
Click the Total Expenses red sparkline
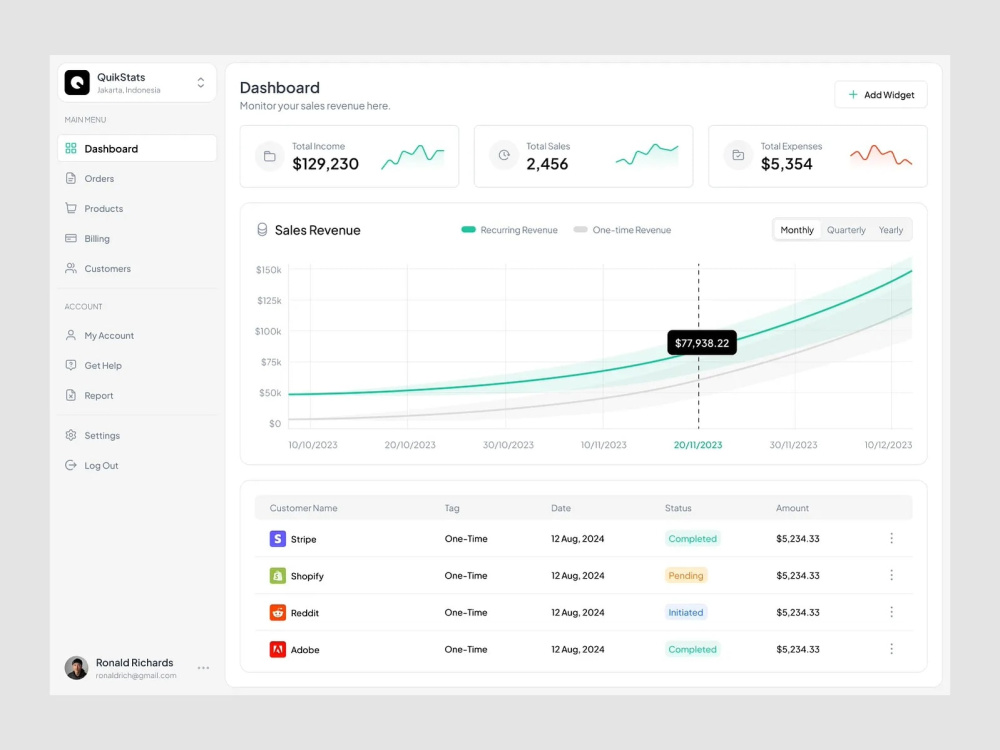click(x=881, y=155)
